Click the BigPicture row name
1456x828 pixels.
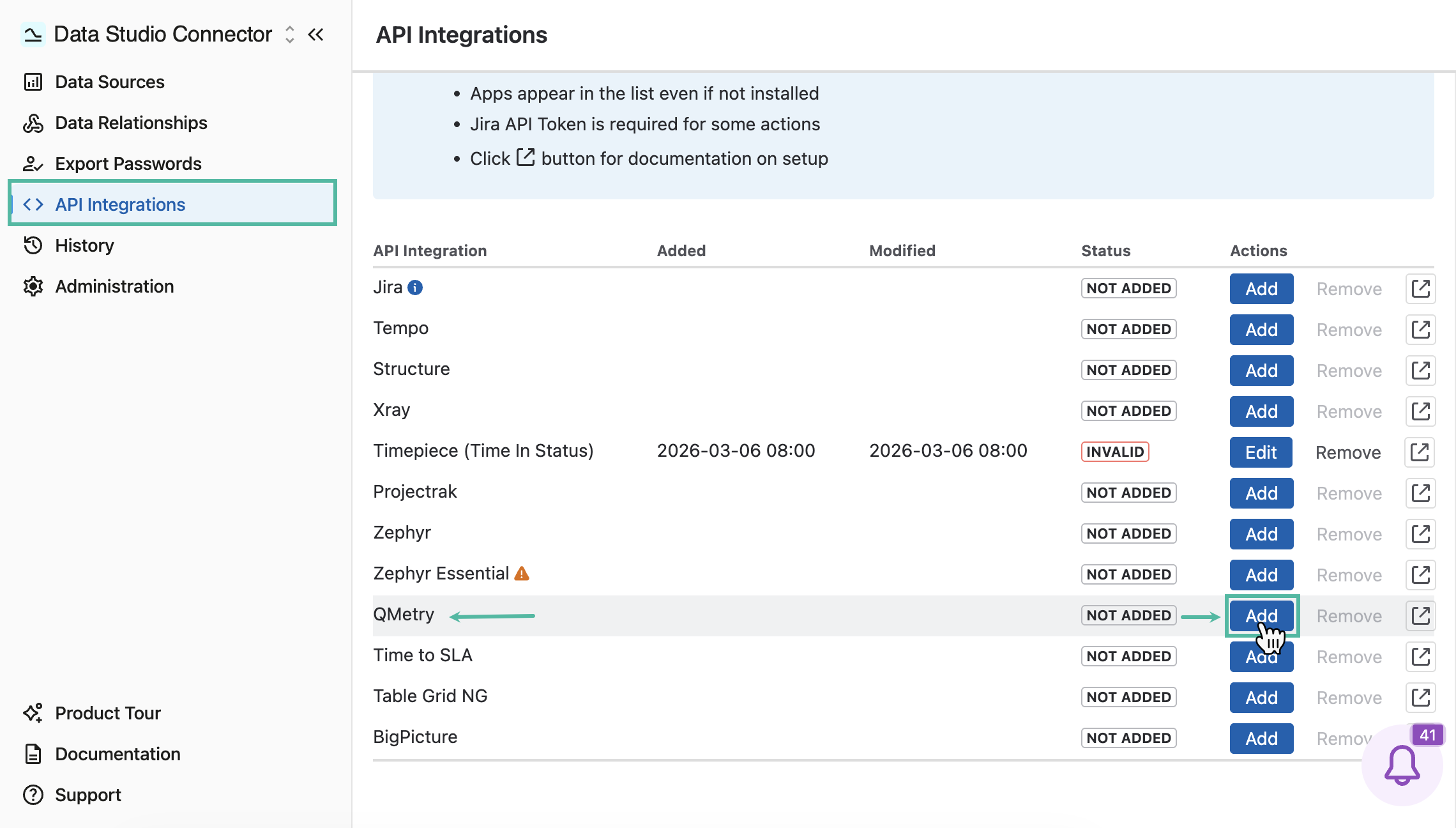click(415, 737)
